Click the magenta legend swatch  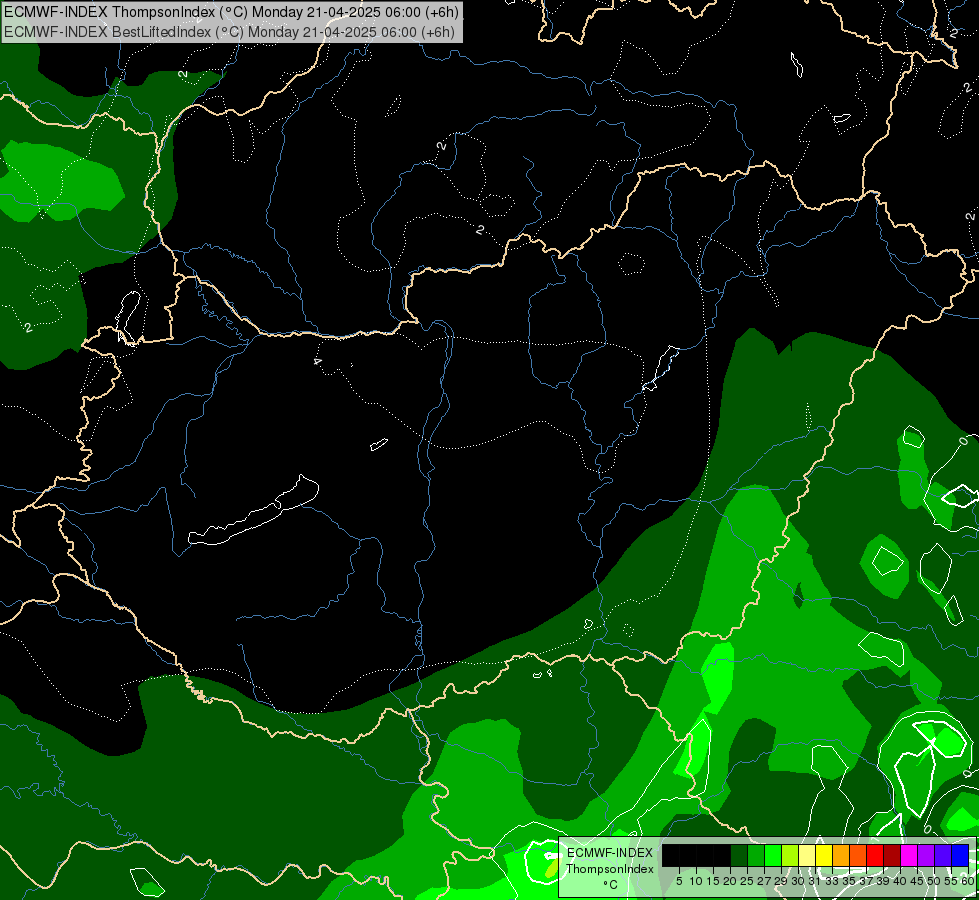909,855
